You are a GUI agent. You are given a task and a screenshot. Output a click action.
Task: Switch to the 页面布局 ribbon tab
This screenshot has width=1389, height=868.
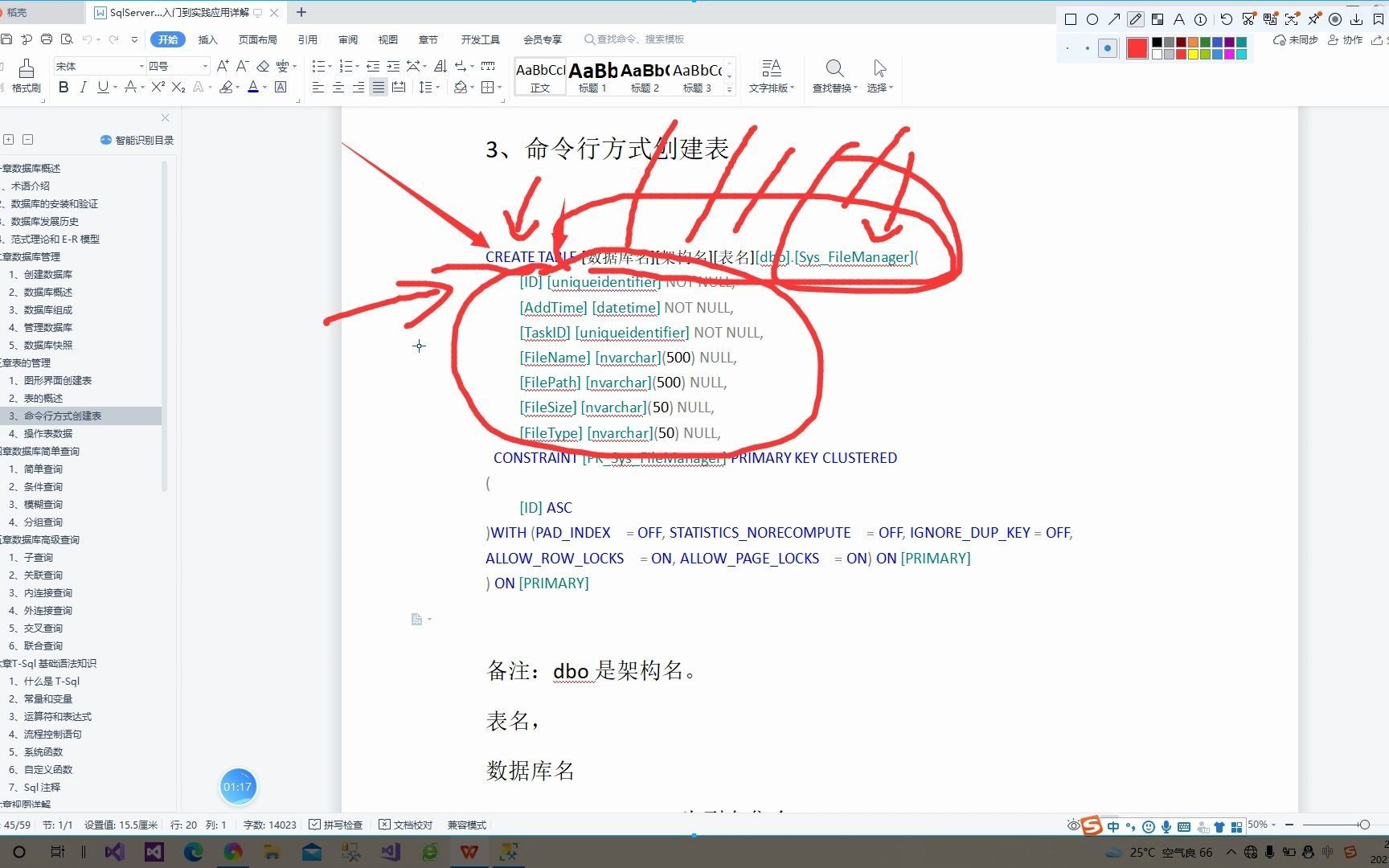[257, 39]
